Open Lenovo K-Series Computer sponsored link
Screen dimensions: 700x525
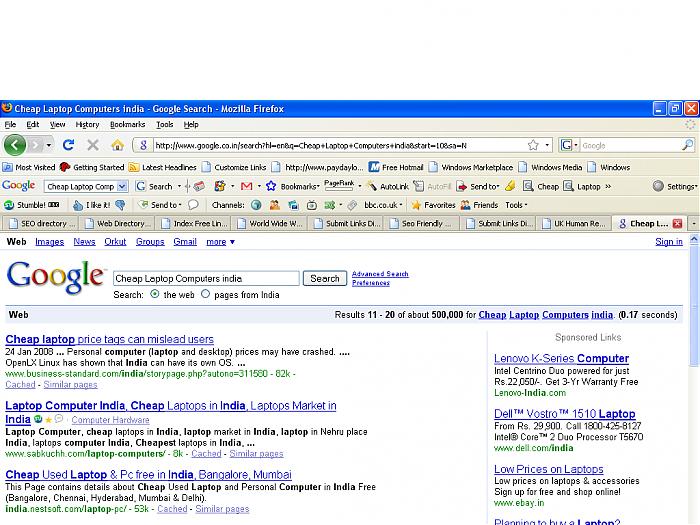pos(561,358)
